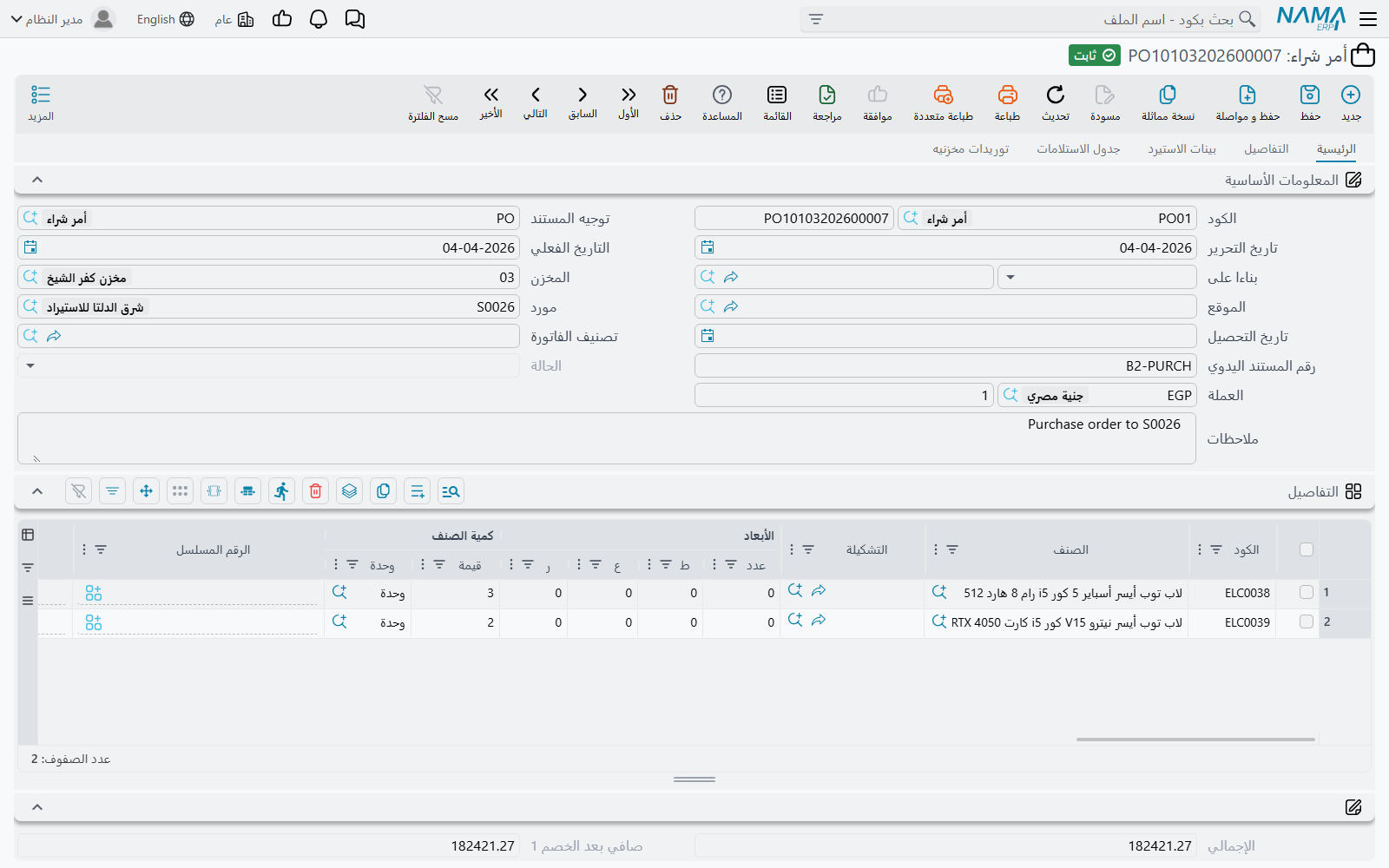Toggle the select-all checkbox in table header
This screenshot has height=868, width=1389.
point(1307,549)
